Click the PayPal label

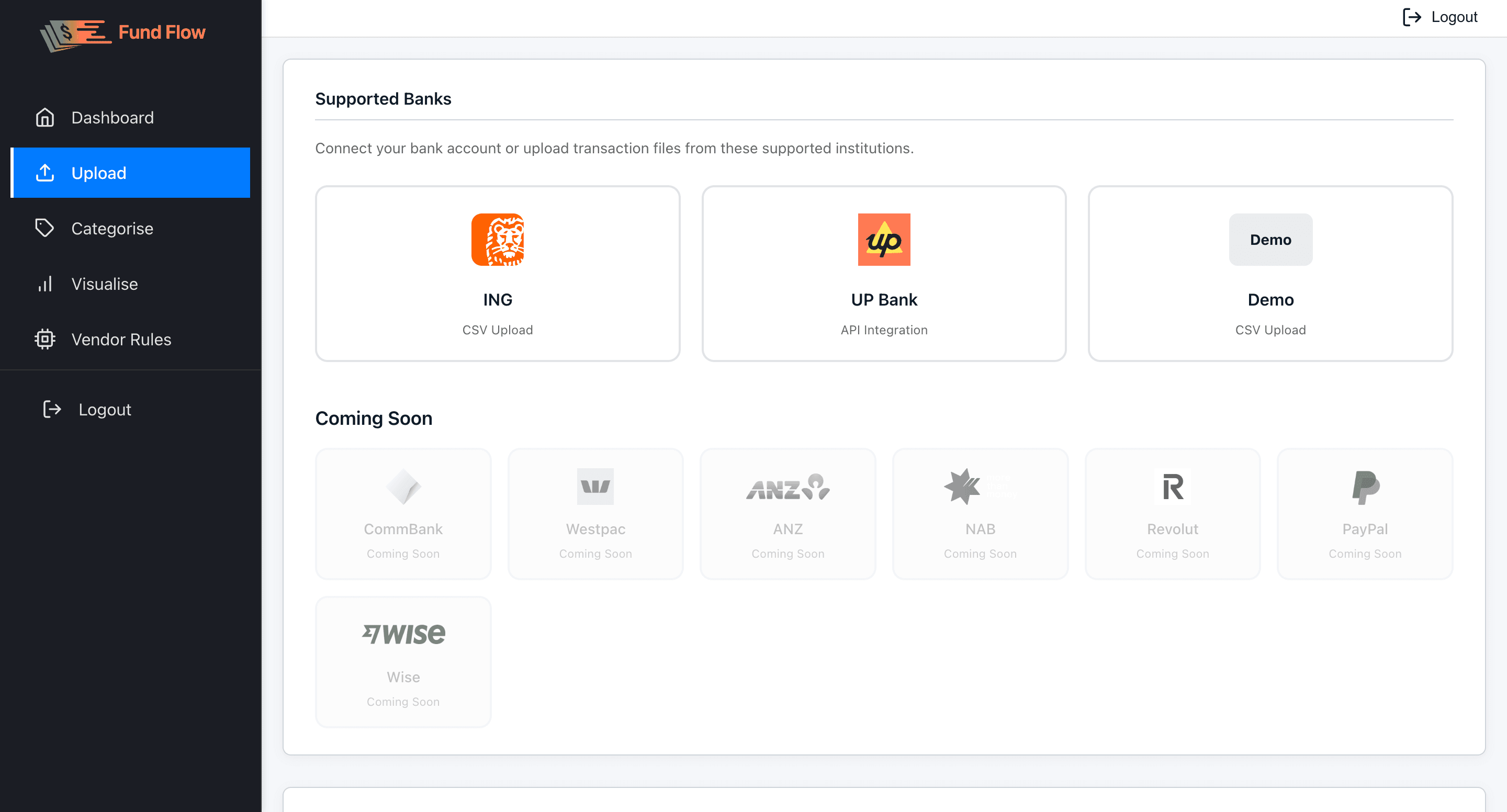[x=1365, y=529]
